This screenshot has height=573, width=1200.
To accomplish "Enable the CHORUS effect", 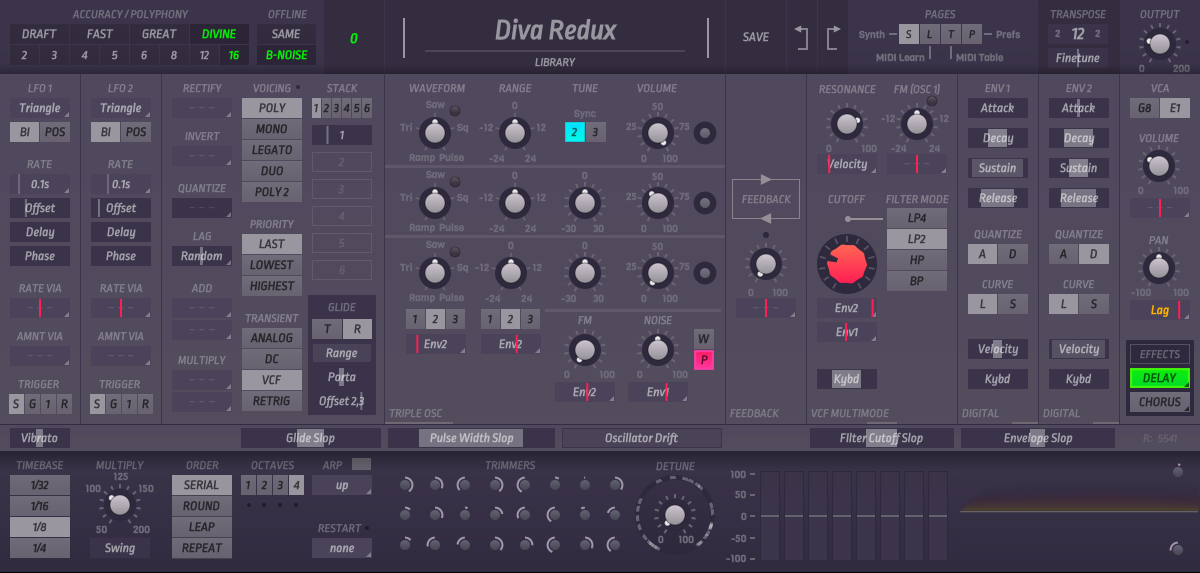I will pyautogui.click(x=1160, y=402).
